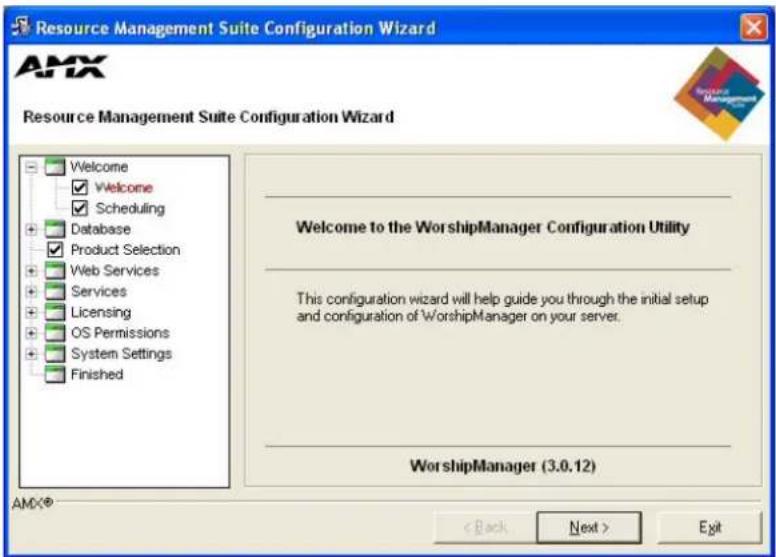Select the Scheduling tree item label

[x=130, y=208]
